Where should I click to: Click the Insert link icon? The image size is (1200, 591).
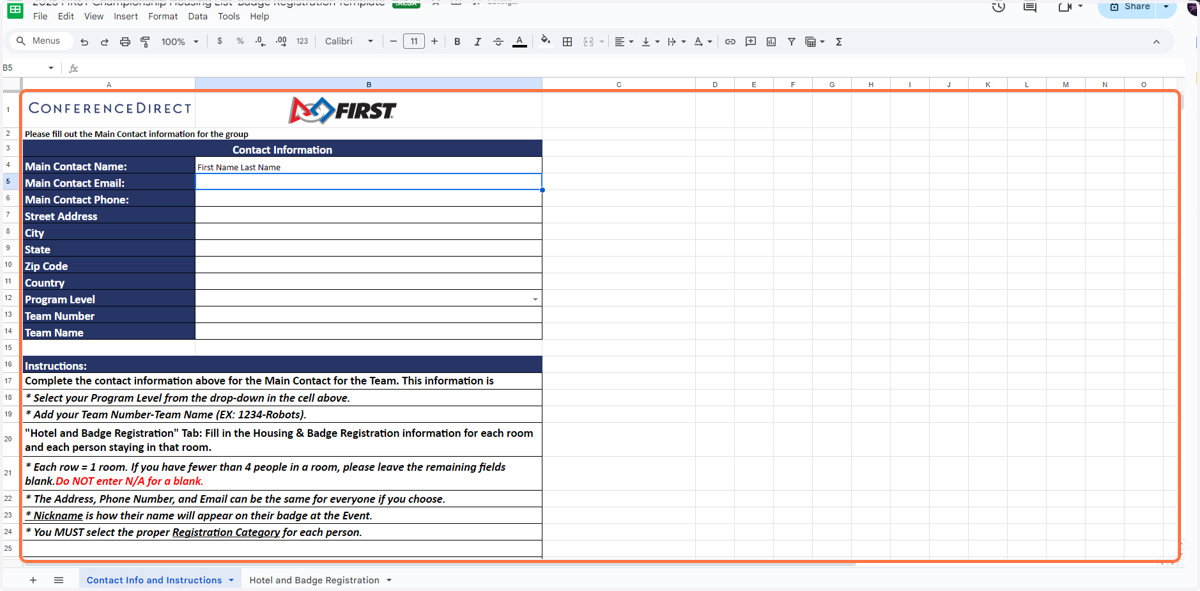click(730, 42)
